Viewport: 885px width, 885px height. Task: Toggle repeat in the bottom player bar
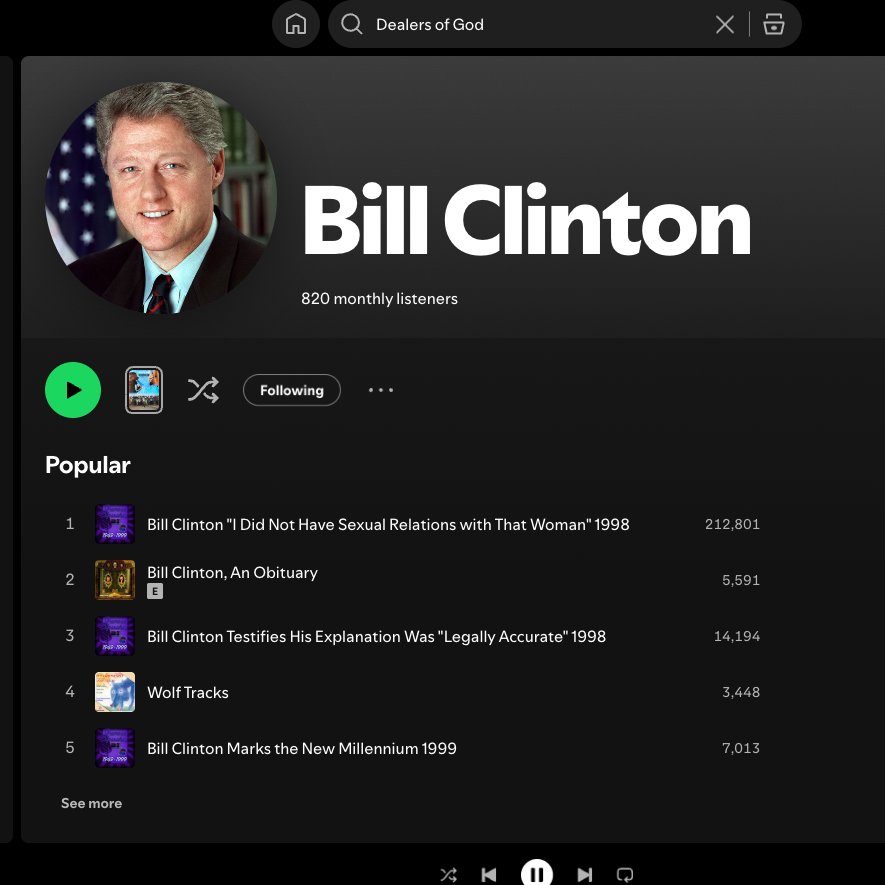(x=625, y=875)
